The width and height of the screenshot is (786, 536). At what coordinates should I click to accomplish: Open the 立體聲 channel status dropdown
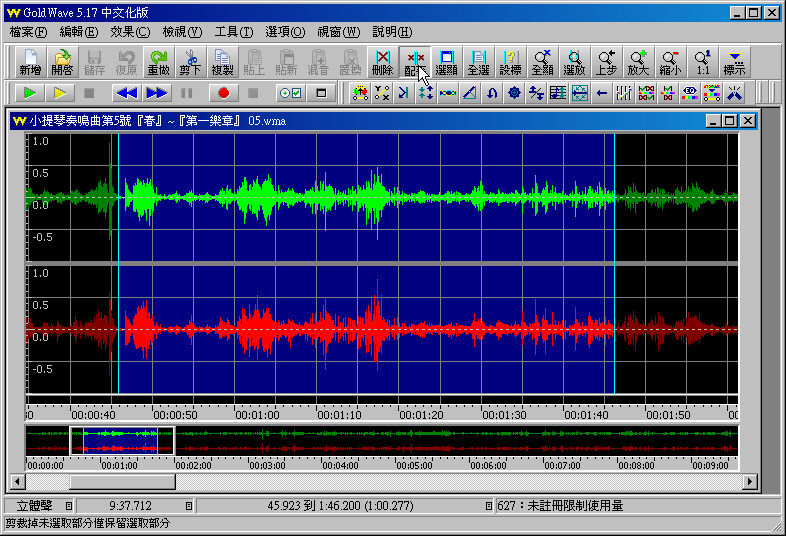tap(68, 506)
